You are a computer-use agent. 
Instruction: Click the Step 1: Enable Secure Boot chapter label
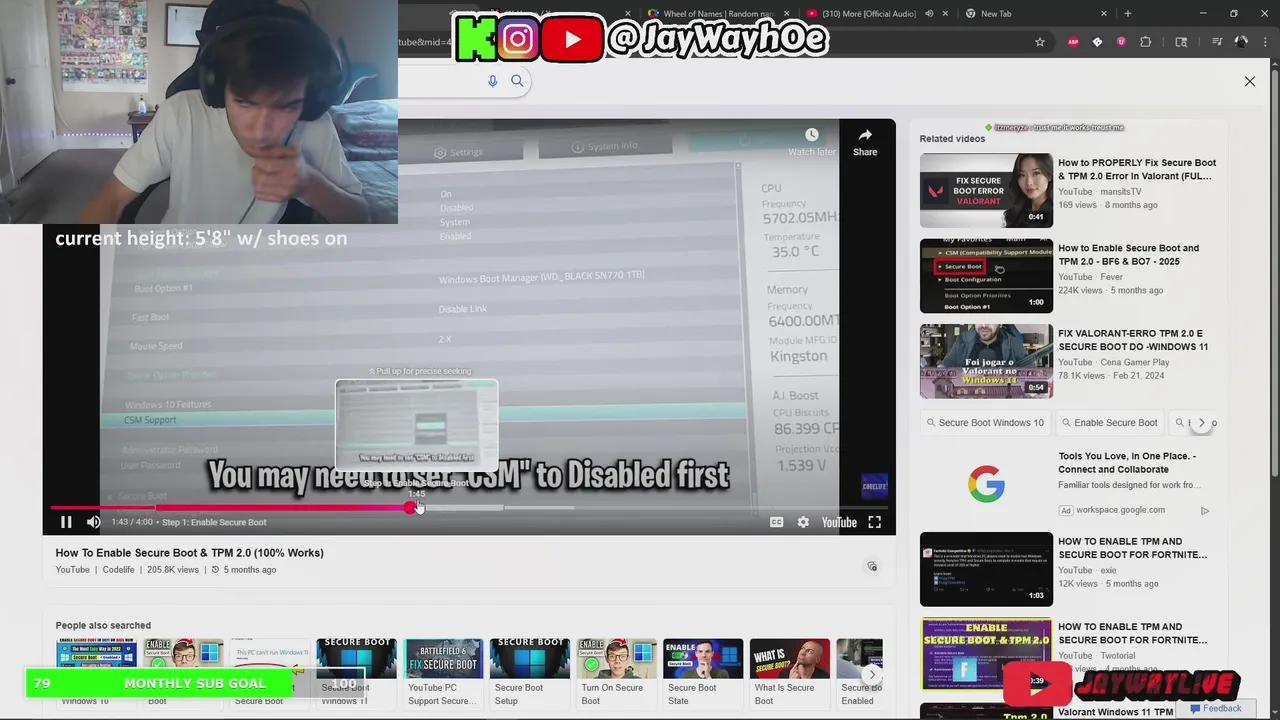(214, 522)
